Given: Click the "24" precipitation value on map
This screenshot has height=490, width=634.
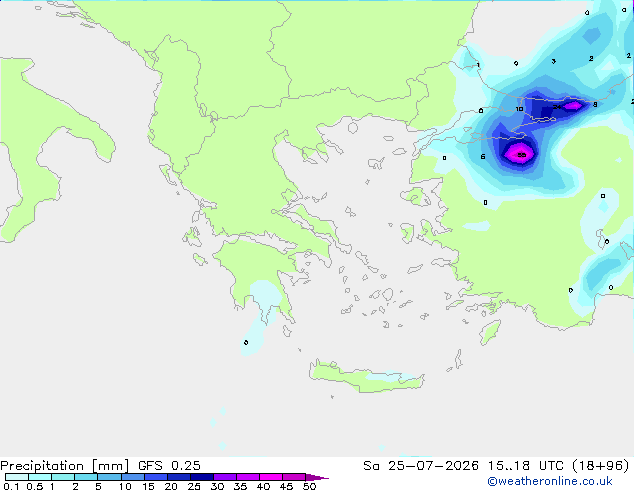Looking at the screenshot, I should tap(557, 107).
